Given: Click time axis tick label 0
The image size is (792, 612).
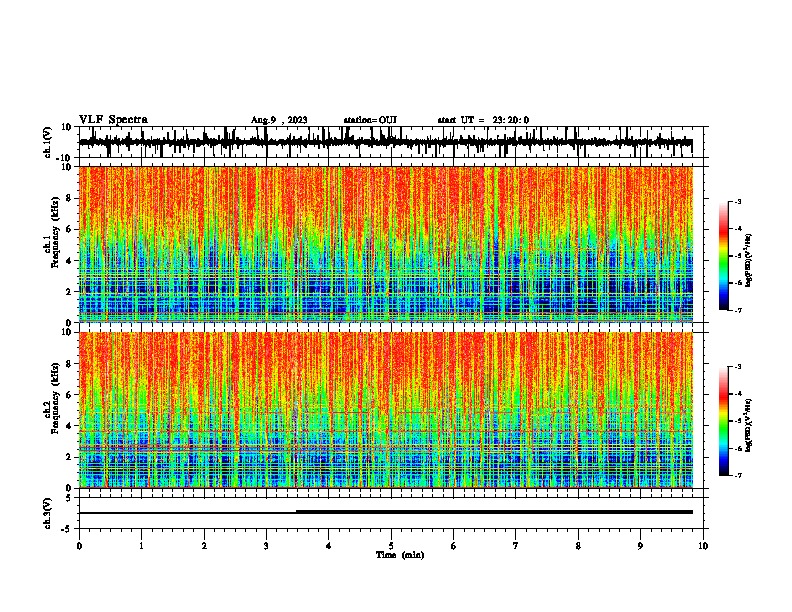Looking at the screenshot, I should 79,546.
